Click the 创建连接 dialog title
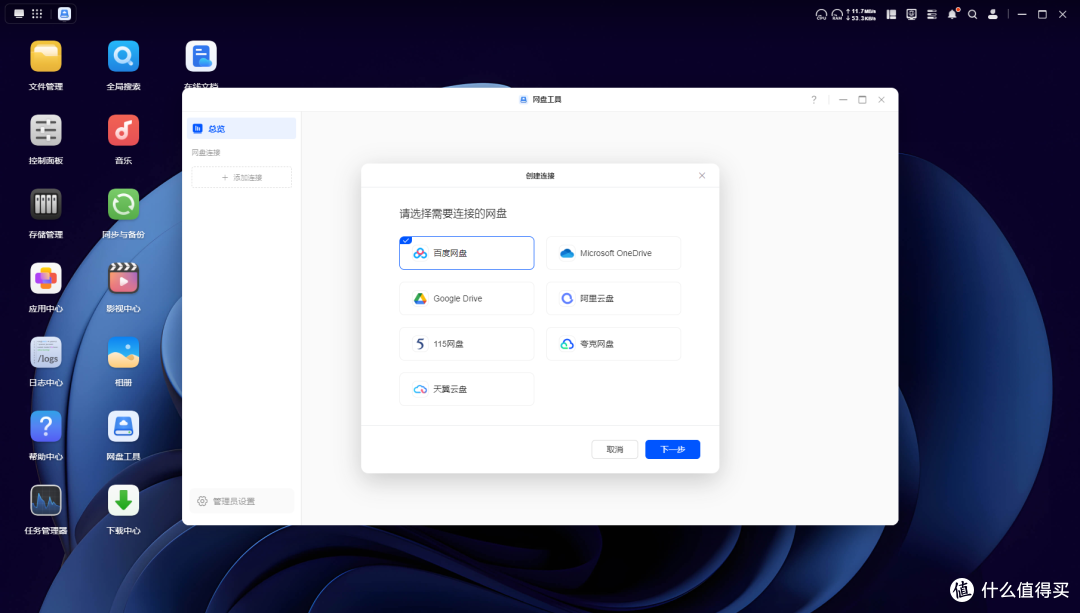 tap(540, 176)
